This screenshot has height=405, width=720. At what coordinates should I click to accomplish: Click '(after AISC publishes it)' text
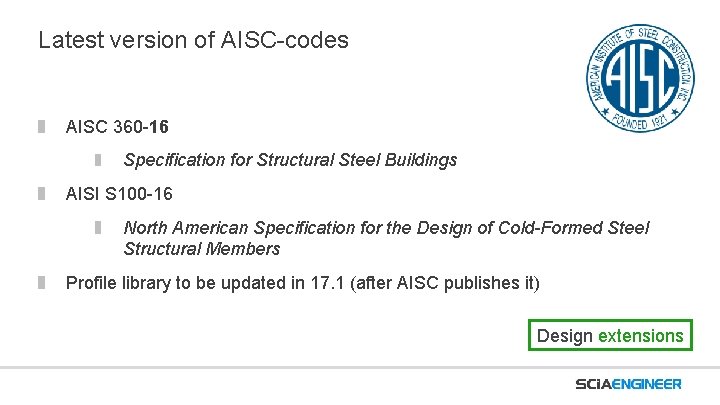tap(444, 283)
